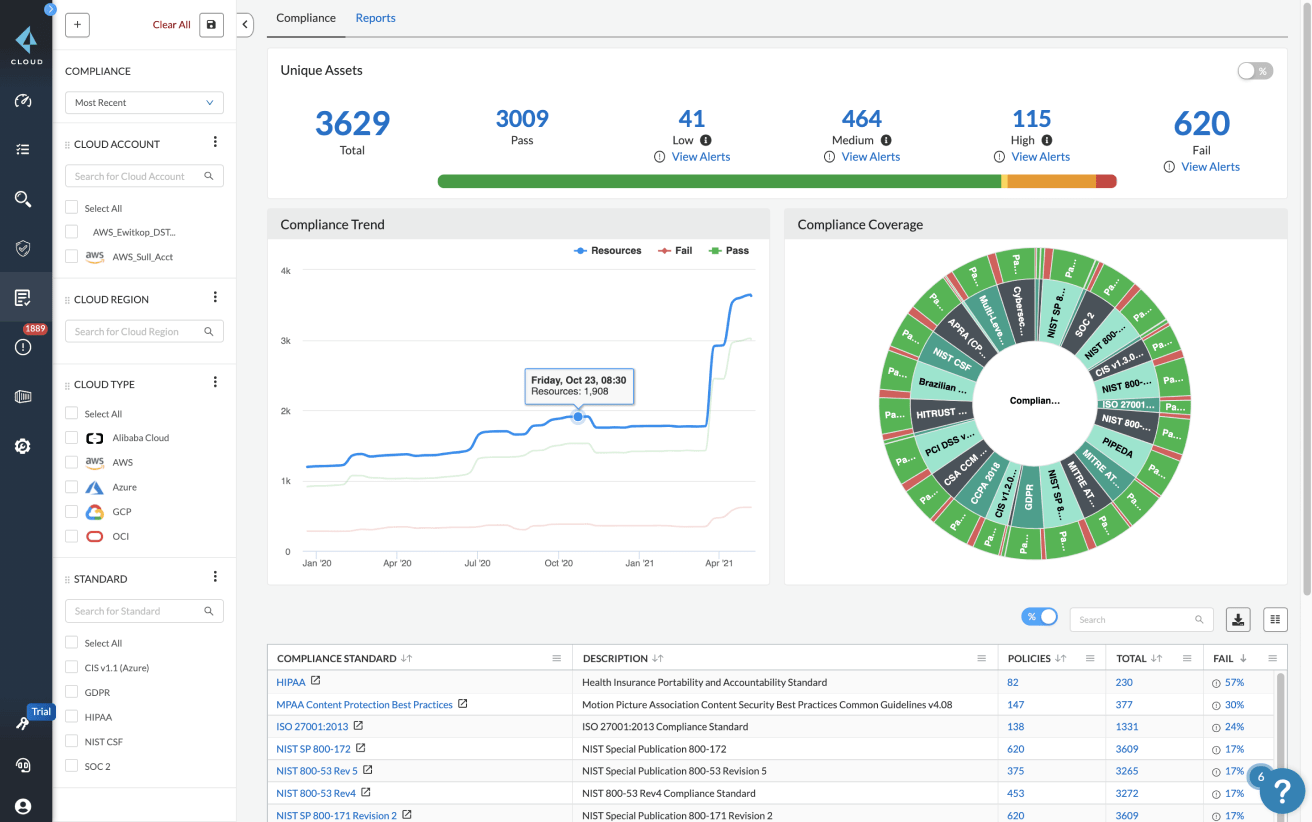Click the Search for Standard field
This screenshot has height=822, width=1312.
[x=138, y=611]
